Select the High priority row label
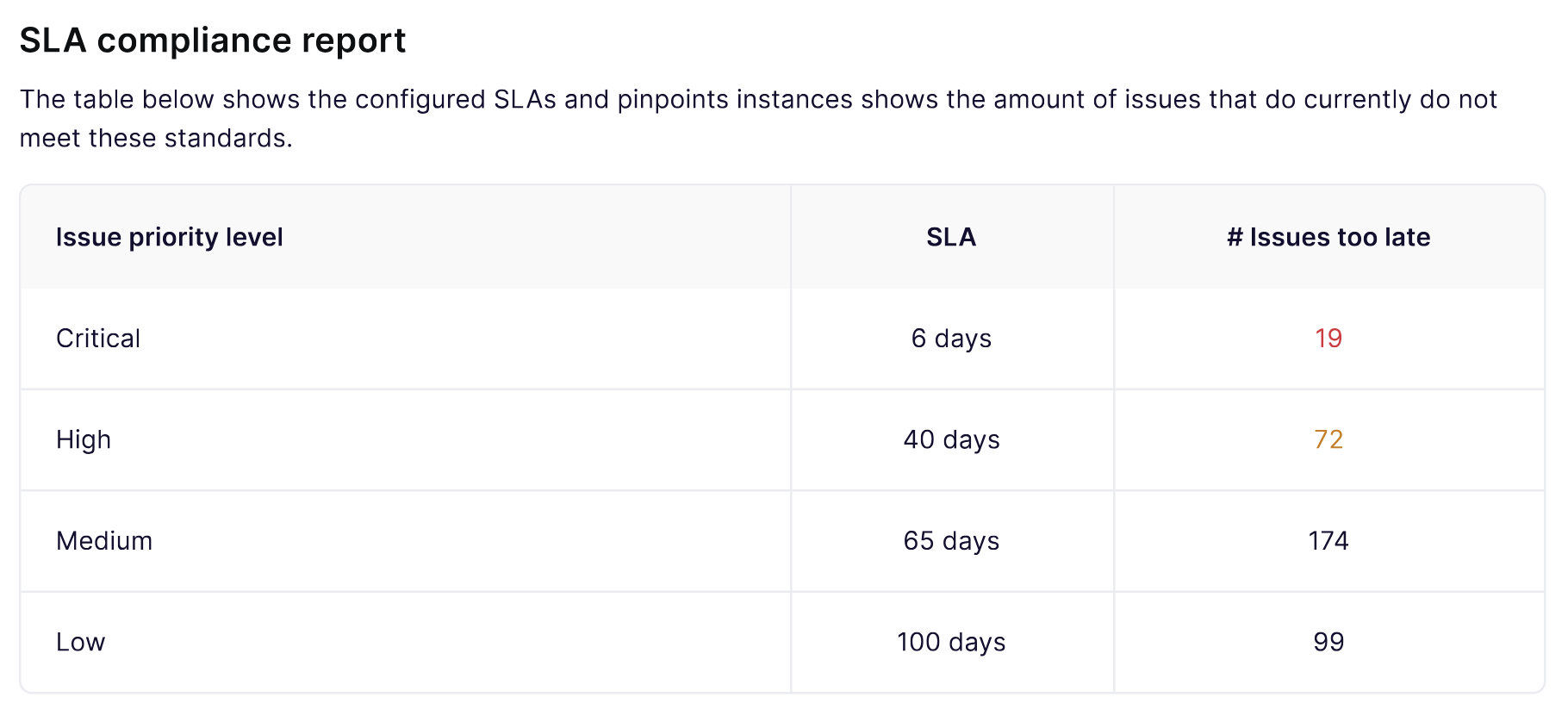 84,439
